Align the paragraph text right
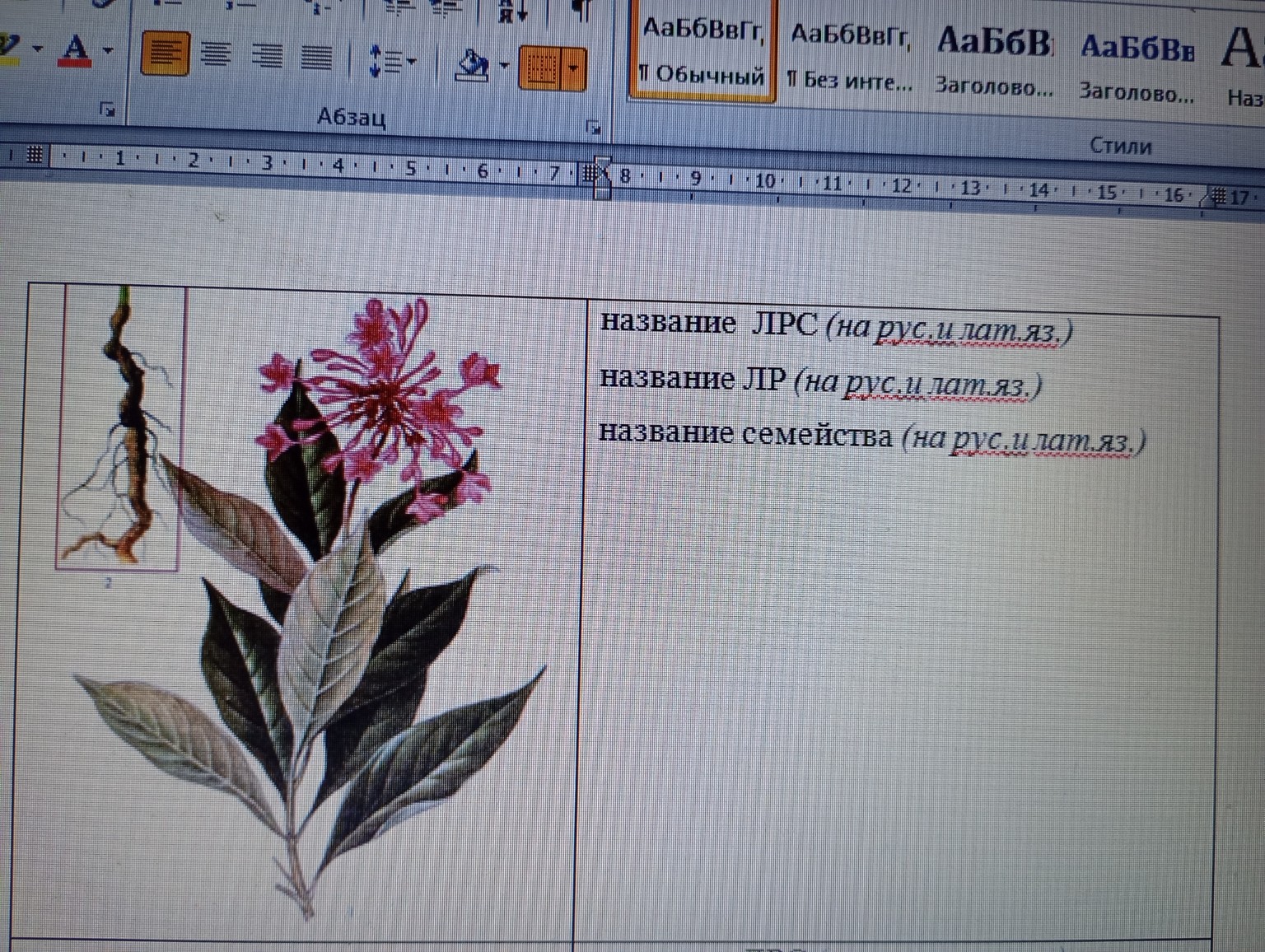 point(266,56)
